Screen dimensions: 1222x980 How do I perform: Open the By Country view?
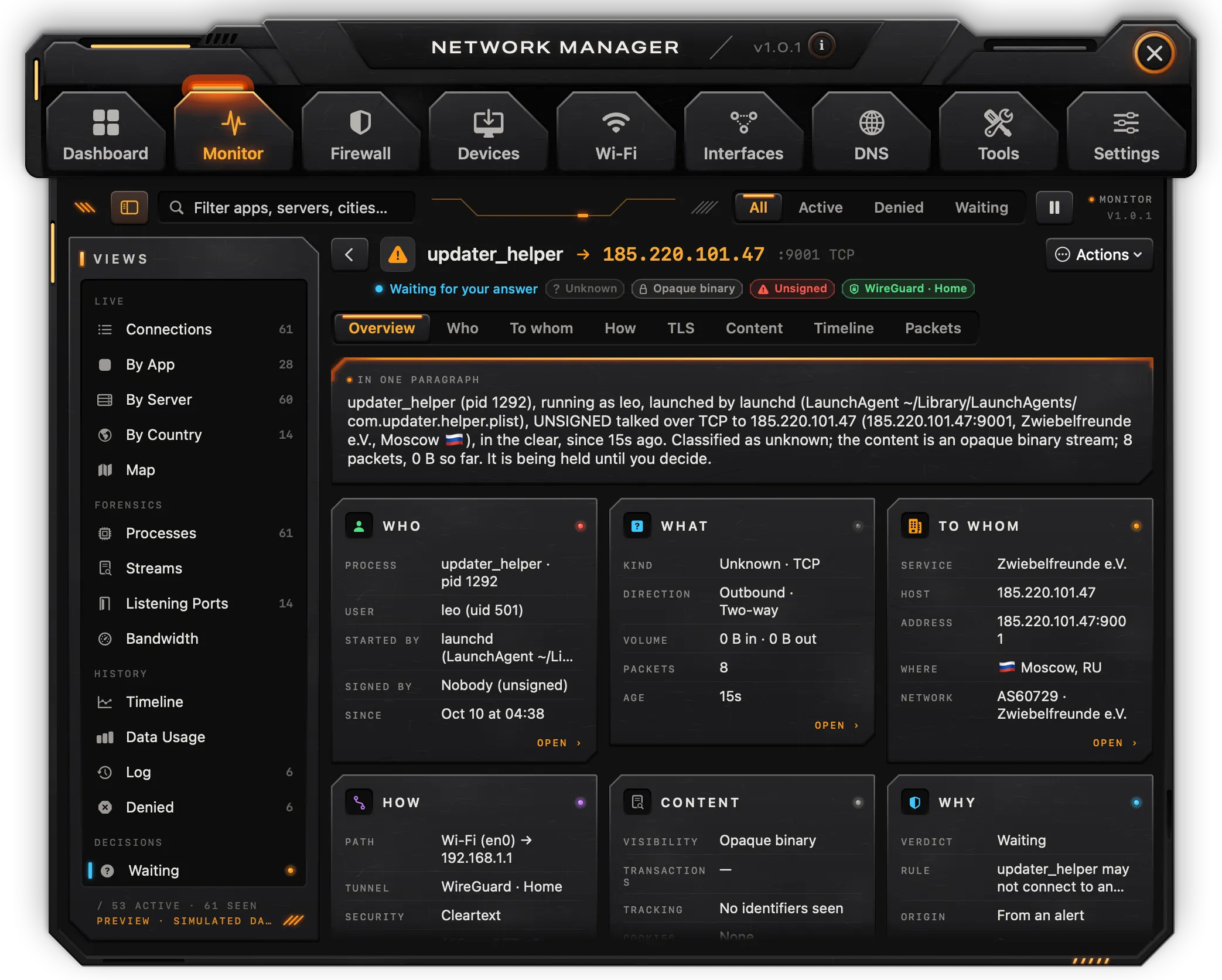pos(194,435)
